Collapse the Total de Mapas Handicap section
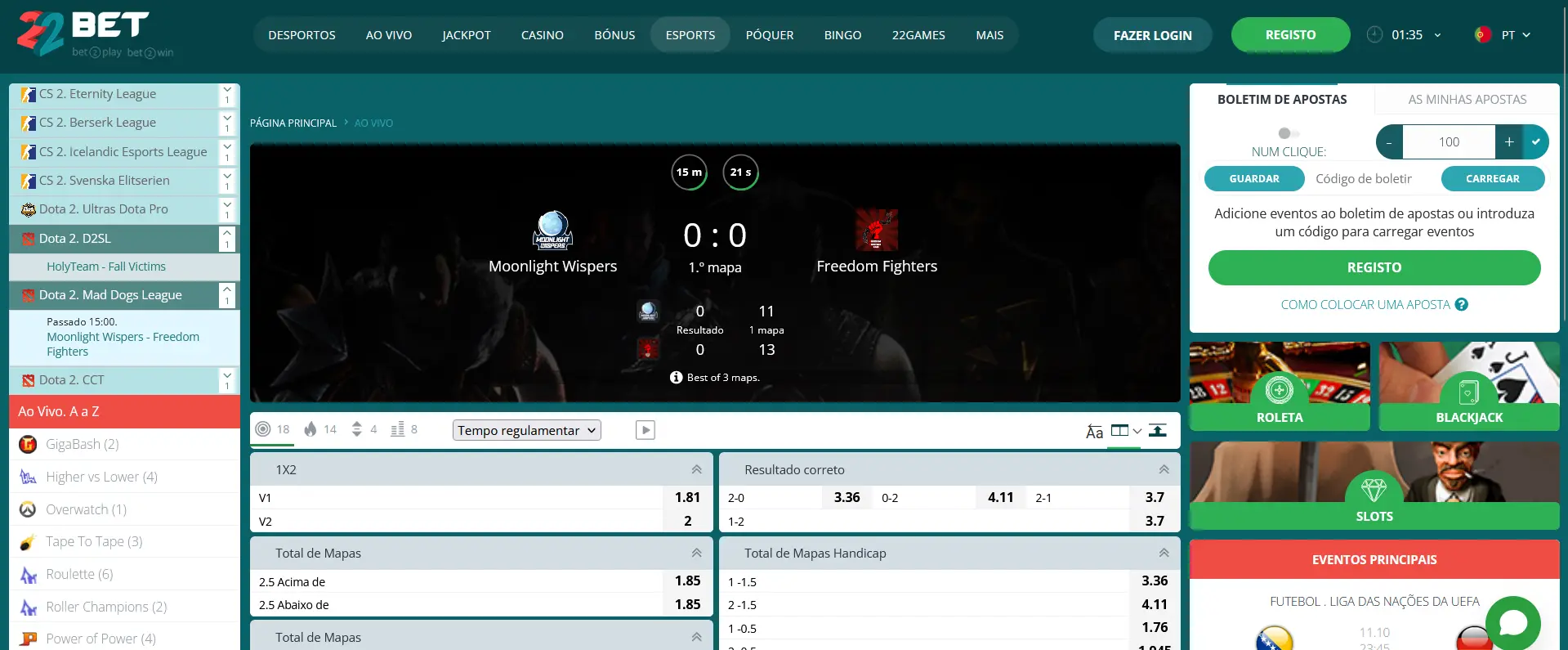 [1164, 553]
